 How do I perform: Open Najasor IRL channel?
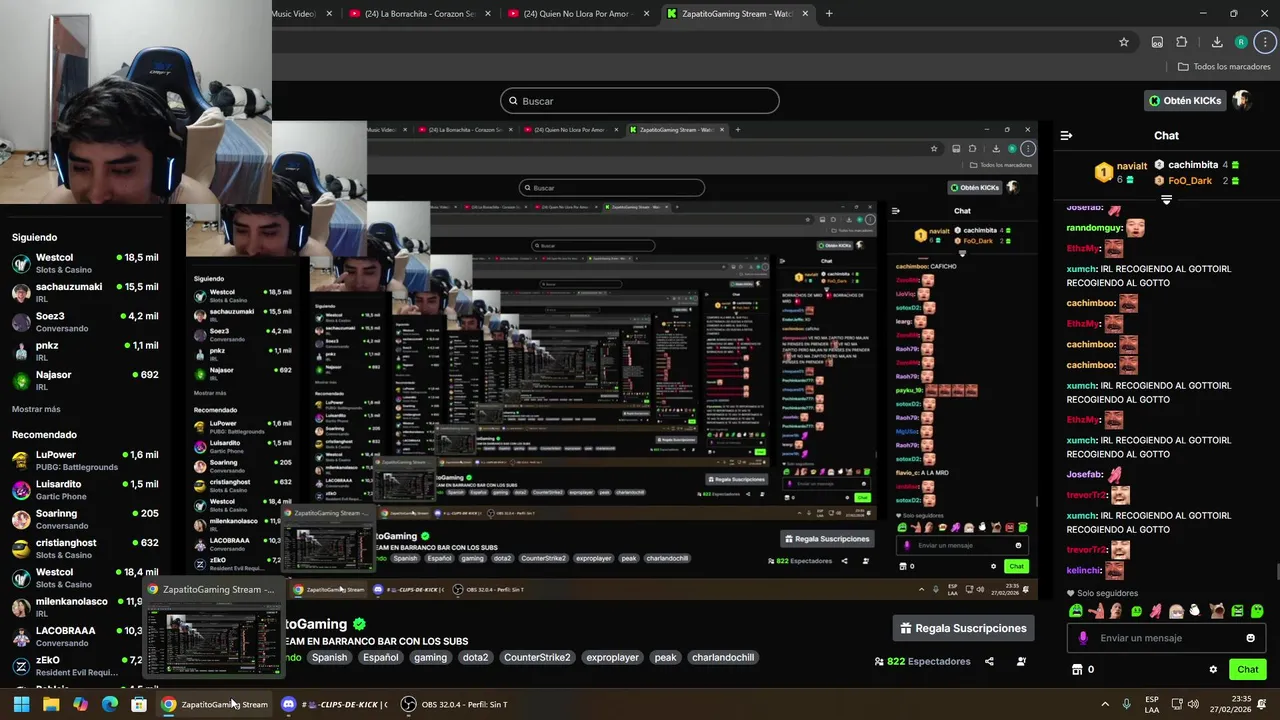[85, 380]
